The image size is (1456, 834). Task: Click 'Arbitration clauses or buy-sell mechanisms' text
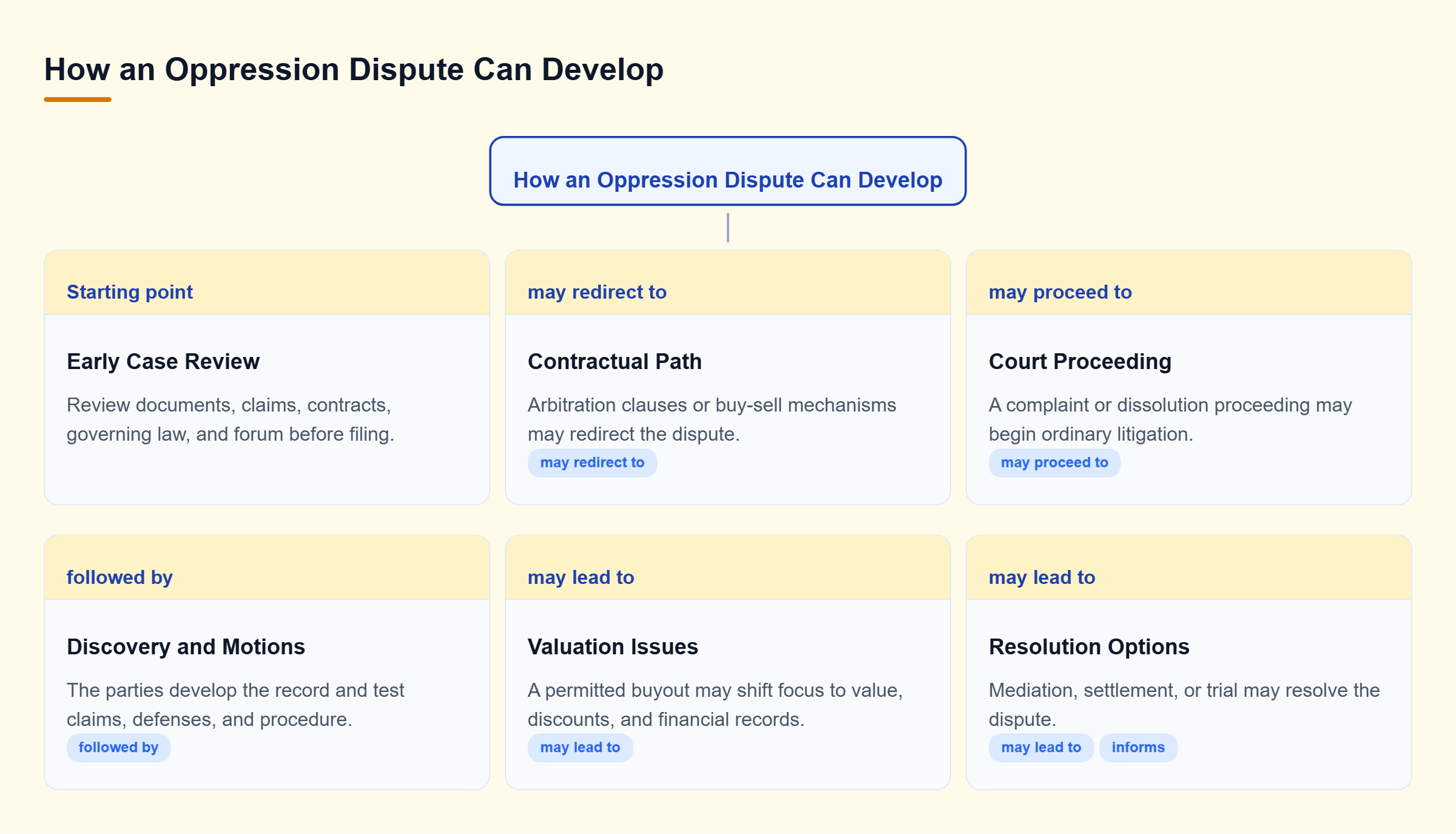[x=712, y=419]
